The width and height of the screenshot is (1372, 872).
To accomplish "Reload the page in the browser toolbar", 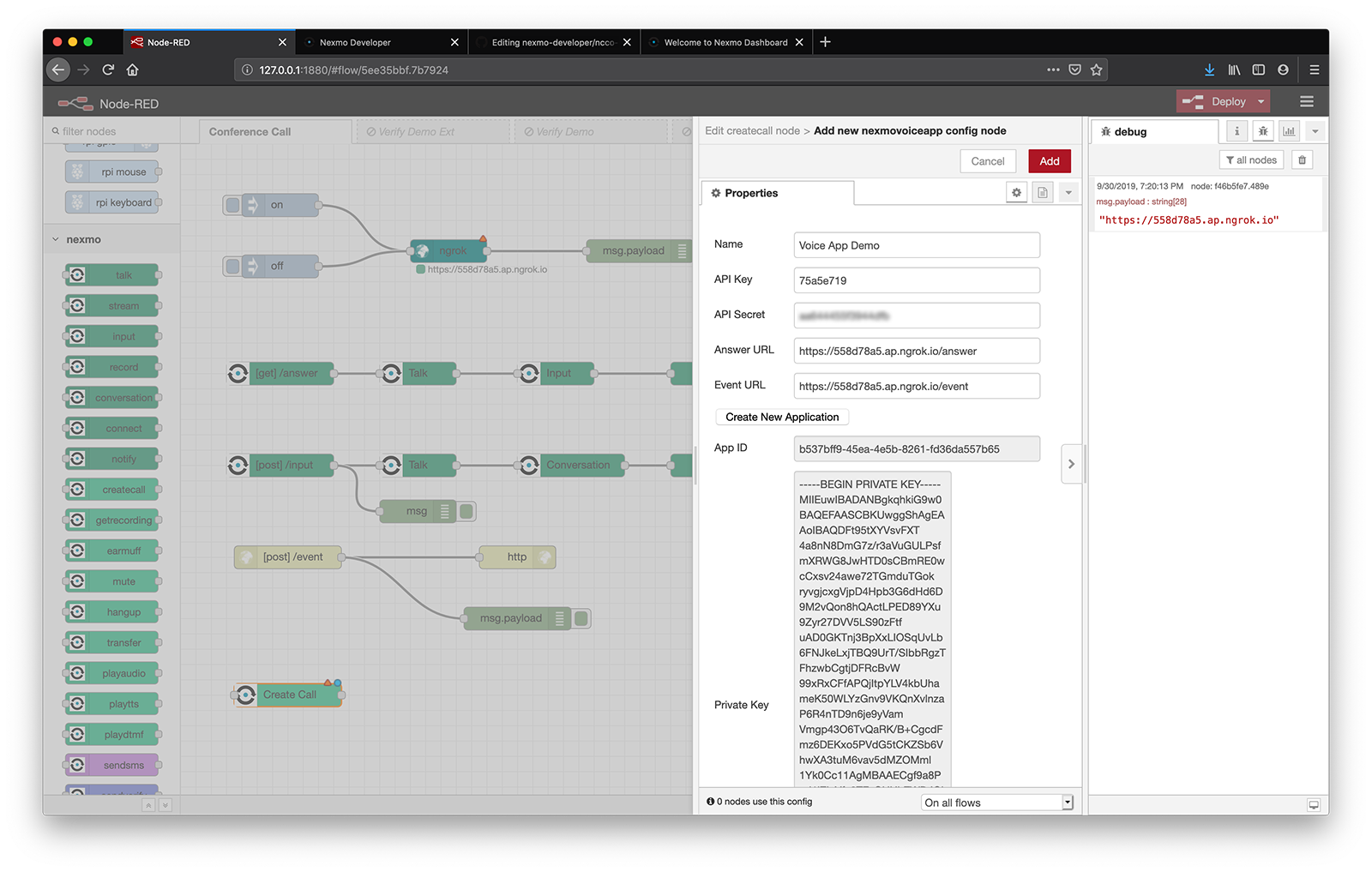I will point(108,69).
